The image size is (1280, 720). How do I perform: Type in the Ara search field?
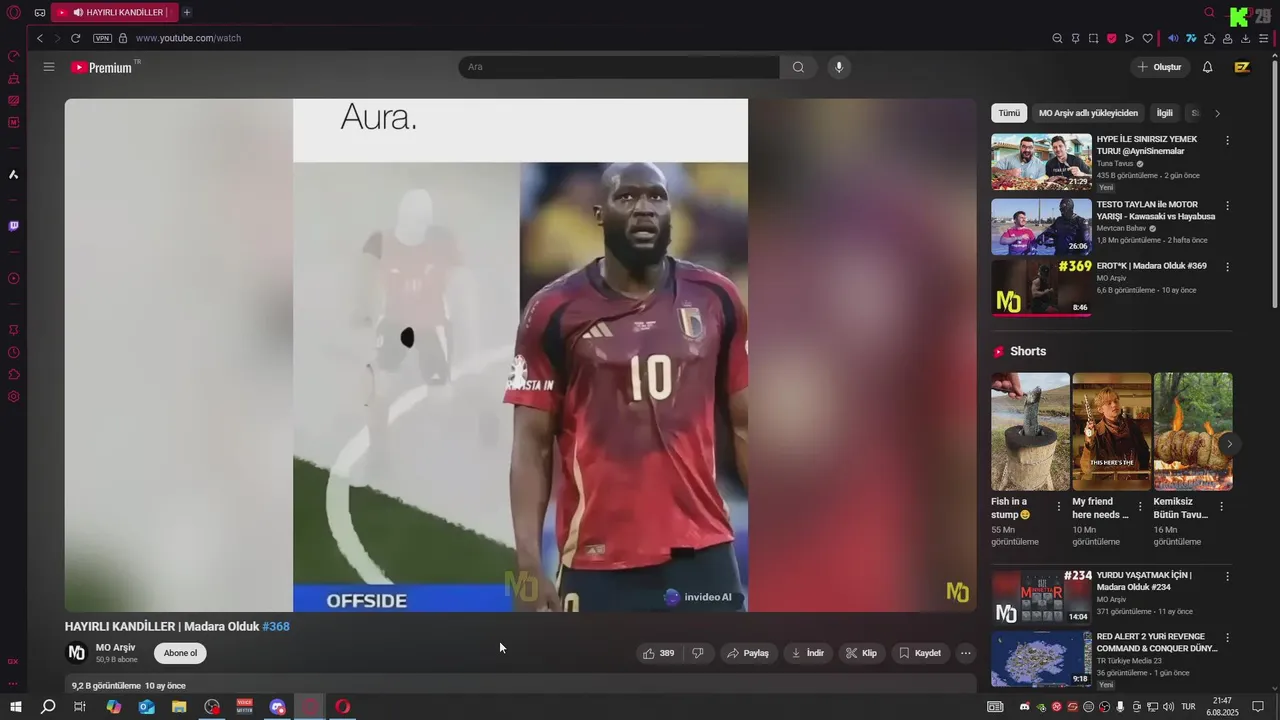619,67
